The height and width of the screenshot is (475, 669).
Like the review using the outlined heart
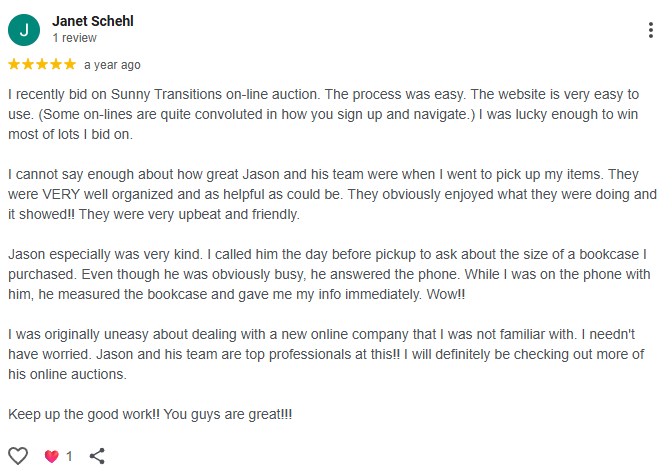[18, 456]
